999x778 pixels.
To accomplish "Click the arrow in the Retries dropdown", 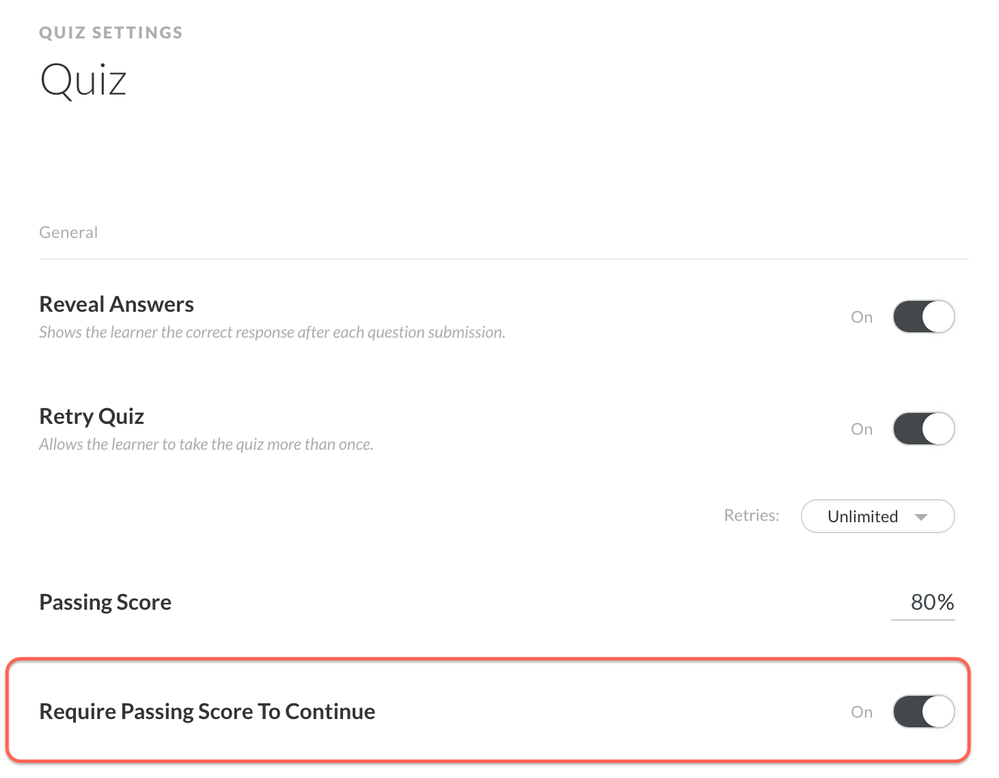I will [x=921, y=517].
